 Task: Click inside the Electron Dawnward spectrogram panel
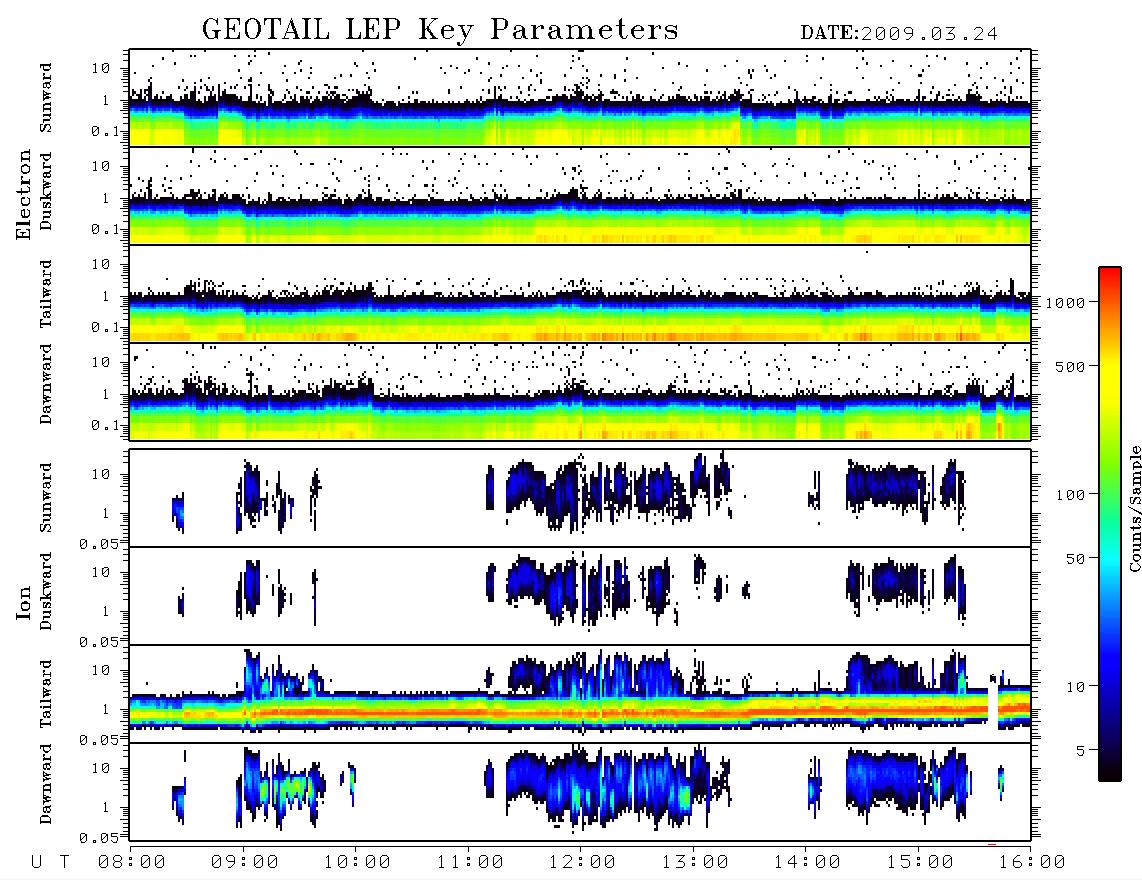click(x=580, y=392)
